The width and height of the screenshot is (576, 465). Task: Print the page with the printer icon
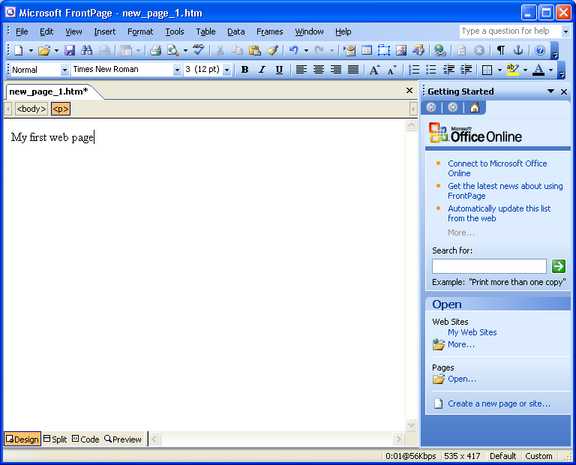(155, 50)
